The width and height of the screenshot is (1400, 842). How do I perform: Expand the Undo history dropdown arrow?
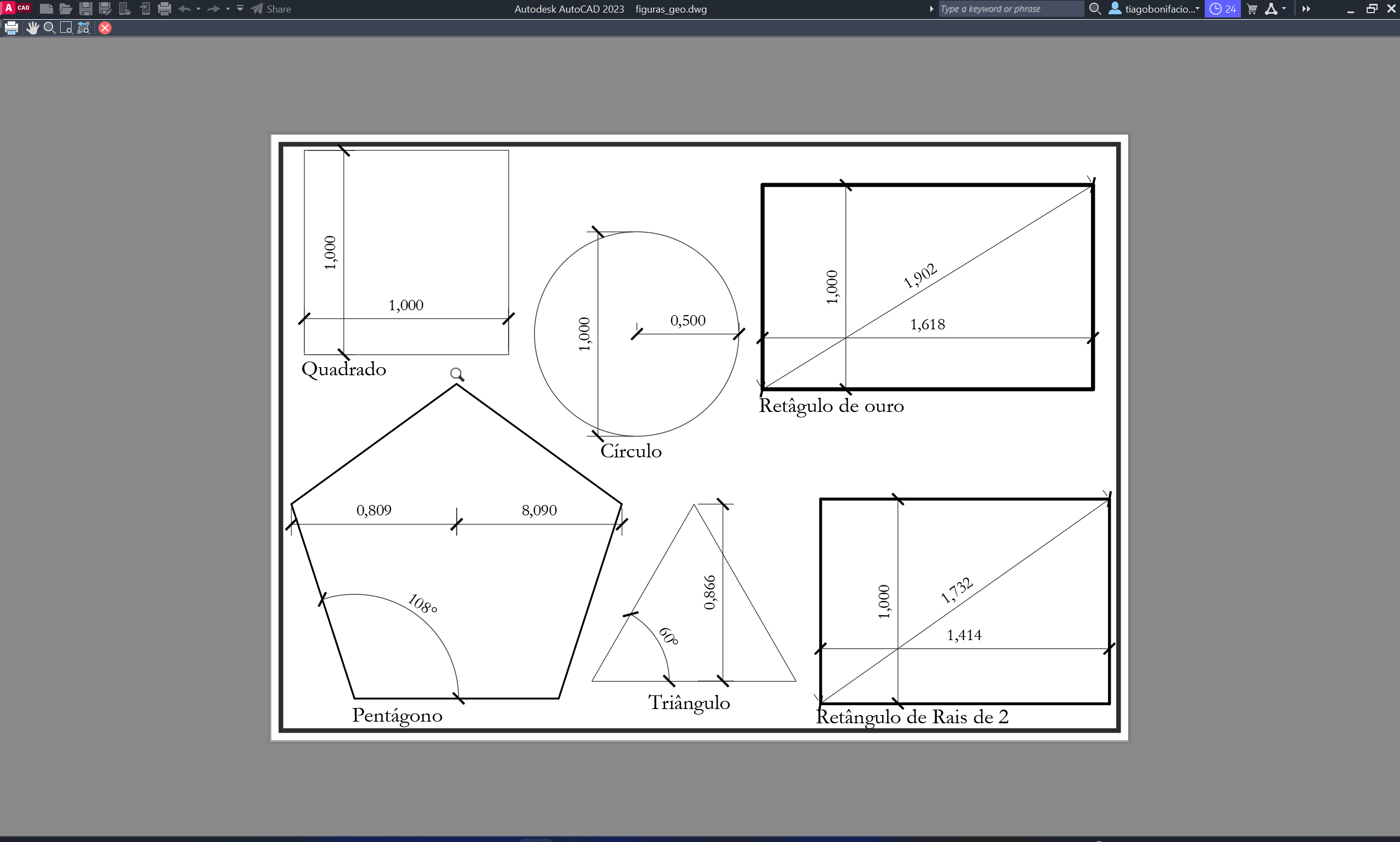199,9
